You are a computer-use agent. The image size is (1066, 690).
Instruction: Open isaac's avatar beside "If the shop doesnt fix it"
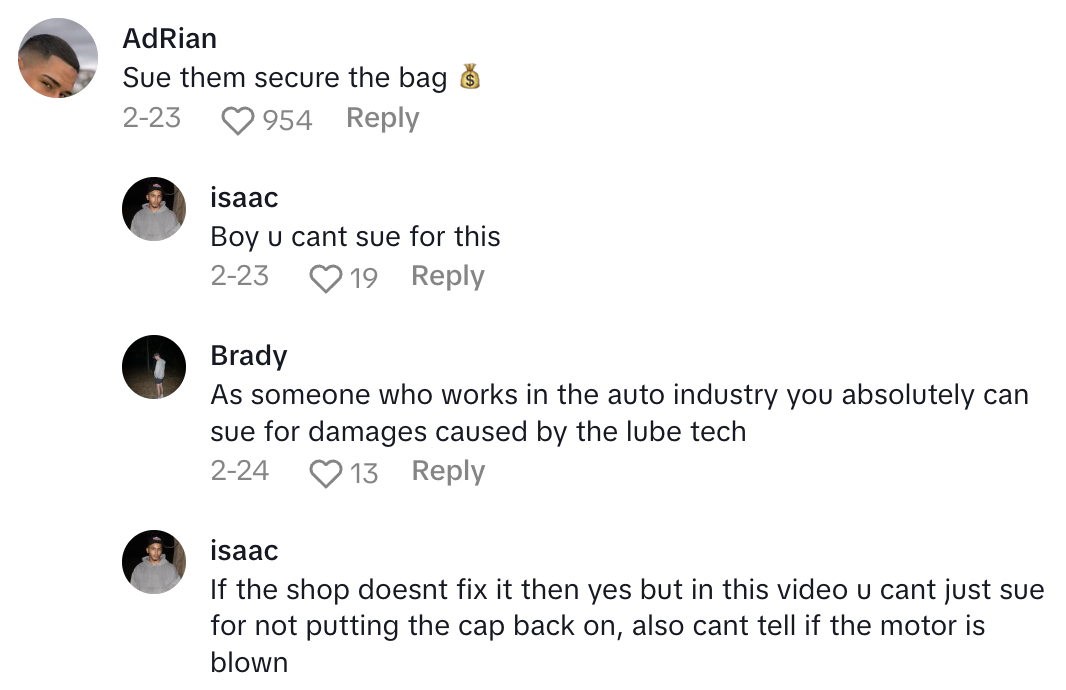click(154, 562)
